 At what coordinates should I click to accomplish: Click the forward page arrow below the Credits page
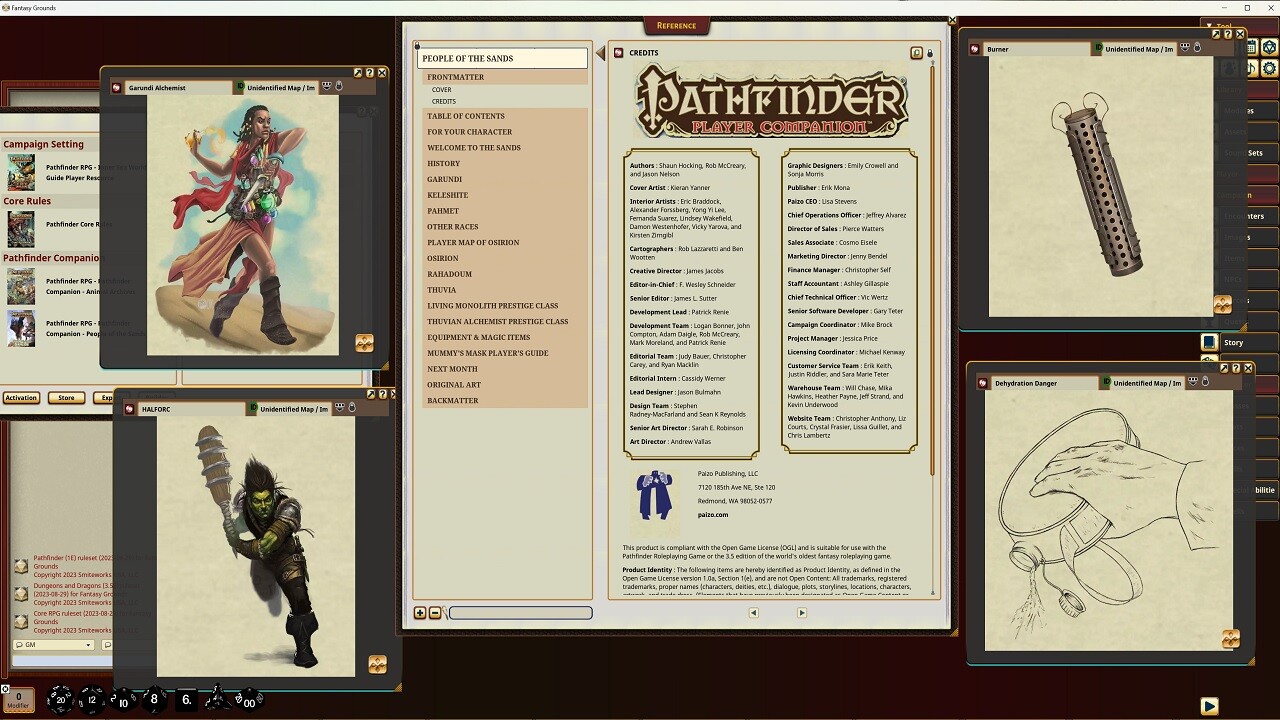(801, 612)
